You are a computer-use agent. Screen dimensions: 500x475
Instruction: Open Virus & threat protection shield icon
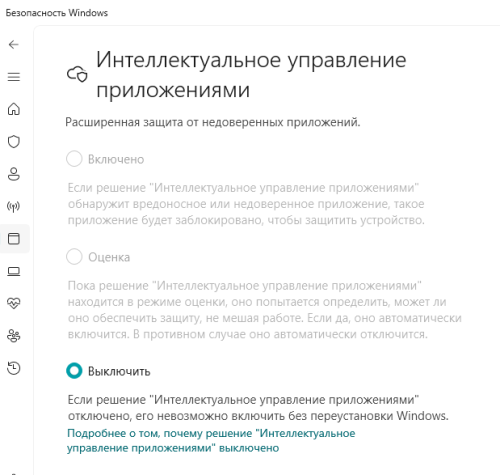(x=14, y=142)
